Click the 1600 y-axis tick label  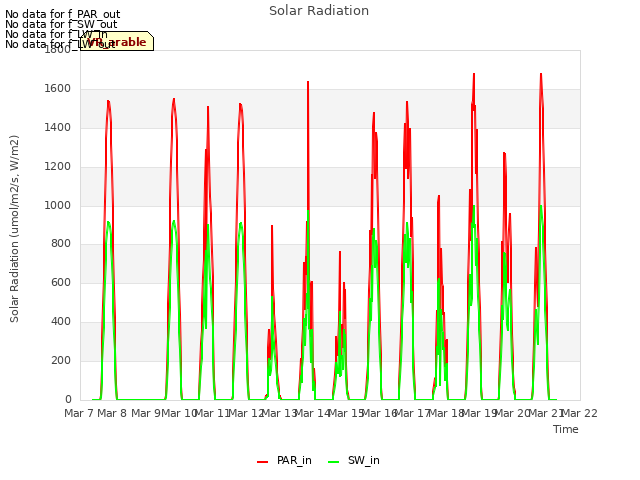58,89
